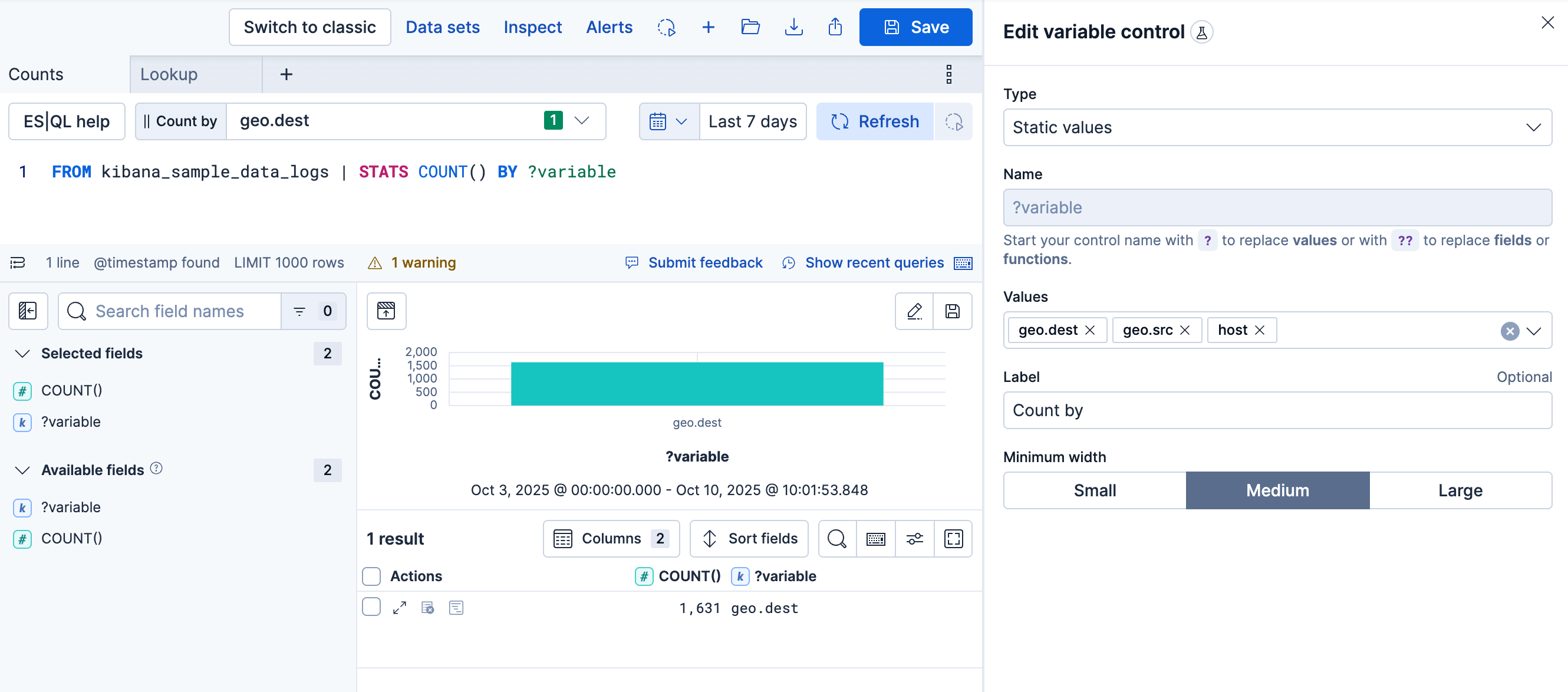Viewport: 1568px width, 692px height.
Task: Check the Actions select-all checkbox
Action: (x=371, y=576)
